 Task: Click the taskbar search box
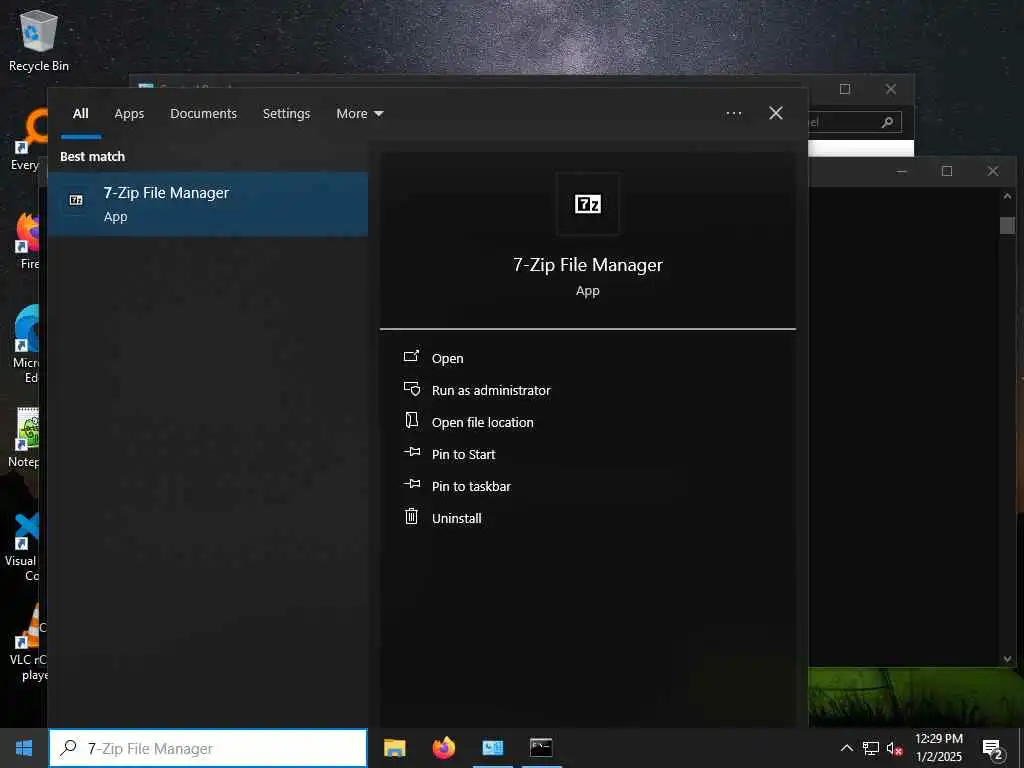(x=208, y=748)
